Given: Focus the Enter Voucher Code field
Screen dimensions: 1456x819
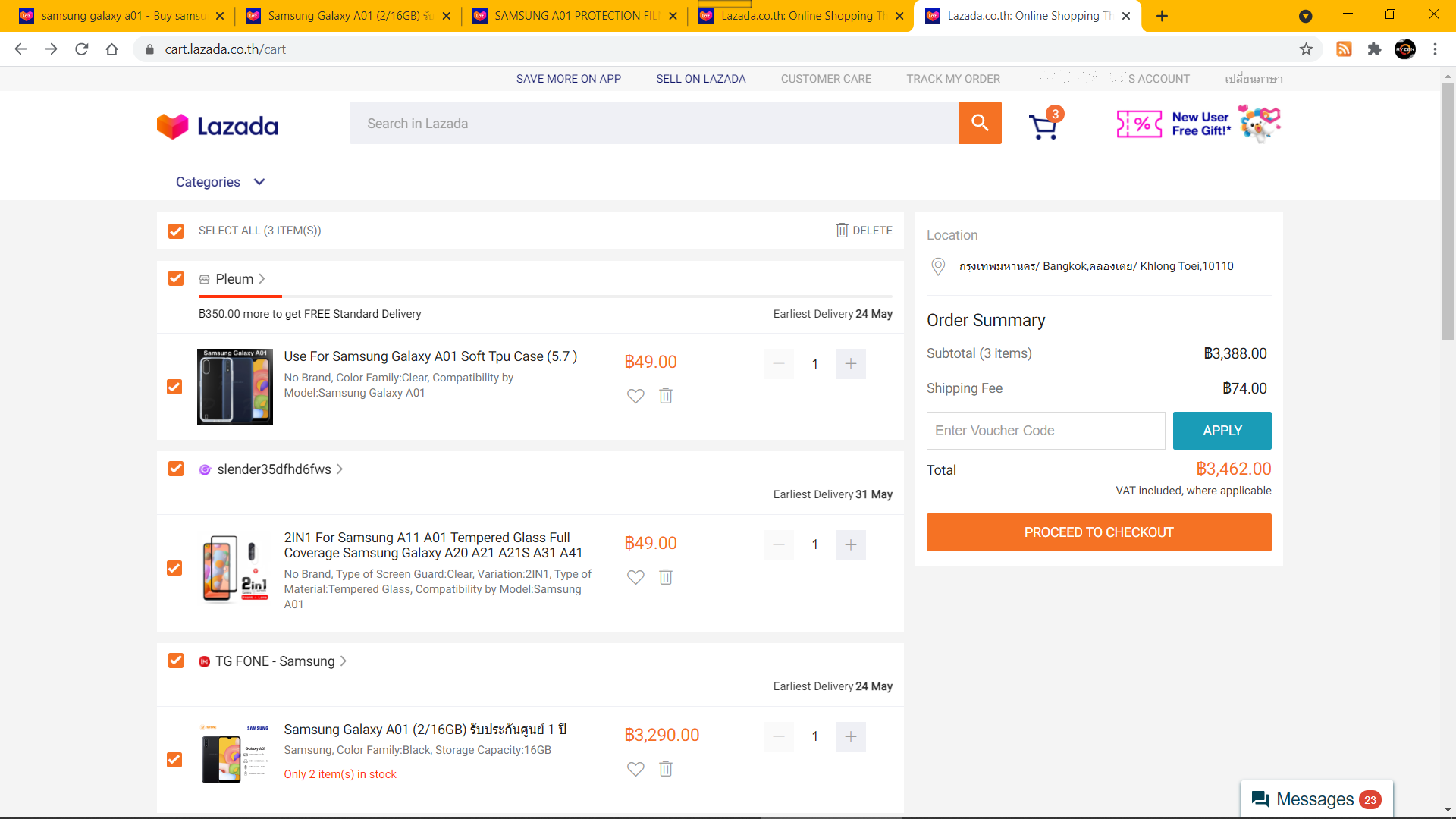Looking at the screenshot, I should tap(1046, 431).
